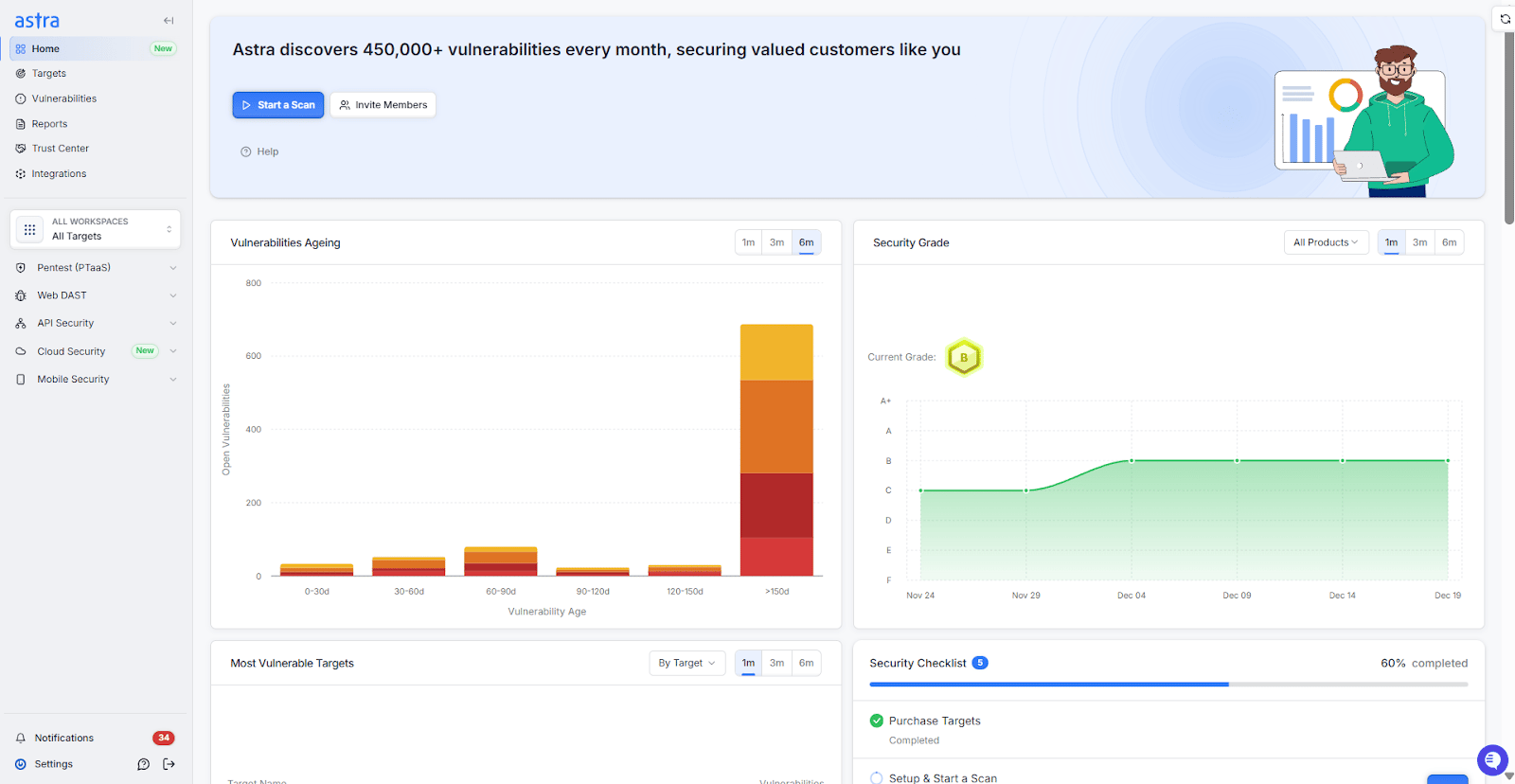This screenshot has width=1515, height=784.
Task: Click the Security Checklist count badge 5
Action: click(x=980, y=663)
